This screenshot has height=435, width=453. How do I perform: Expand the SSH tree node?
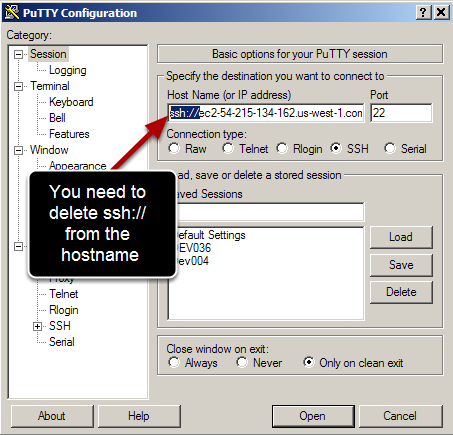click(37, 326)
